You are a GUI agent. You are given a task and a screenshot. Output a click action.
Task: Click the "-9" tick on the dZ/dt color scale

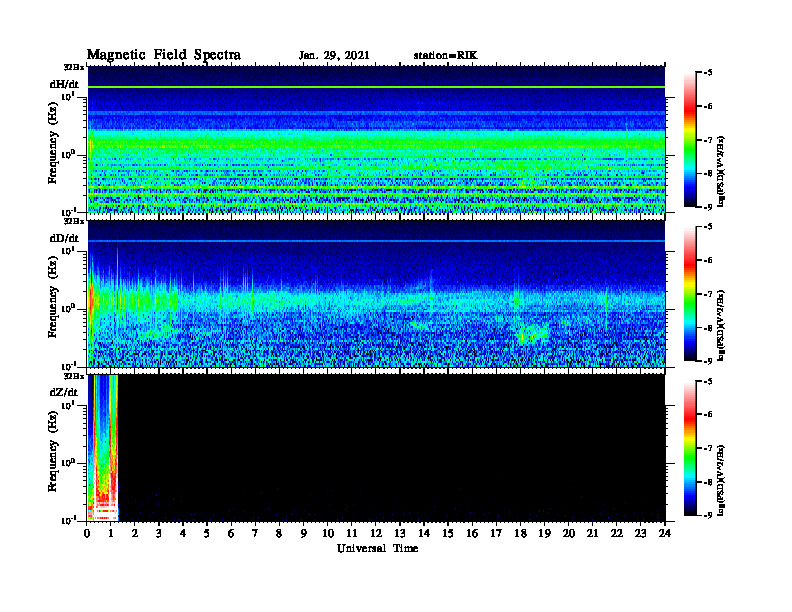click(708, 515)
